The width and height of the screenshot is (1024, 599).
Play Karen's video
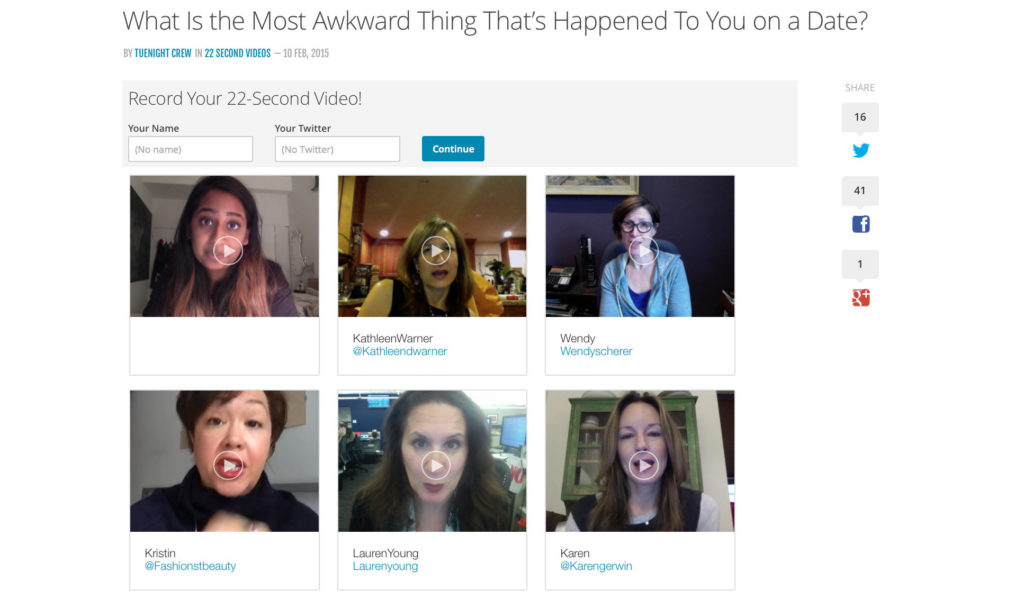(643, 466)
